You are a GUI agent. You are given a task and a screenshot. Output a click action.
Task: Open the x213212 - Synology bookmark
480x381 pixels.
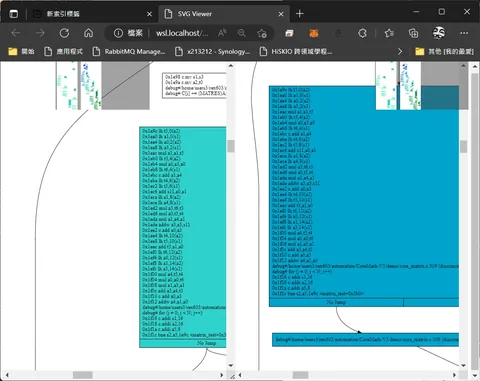coord(212,51)
